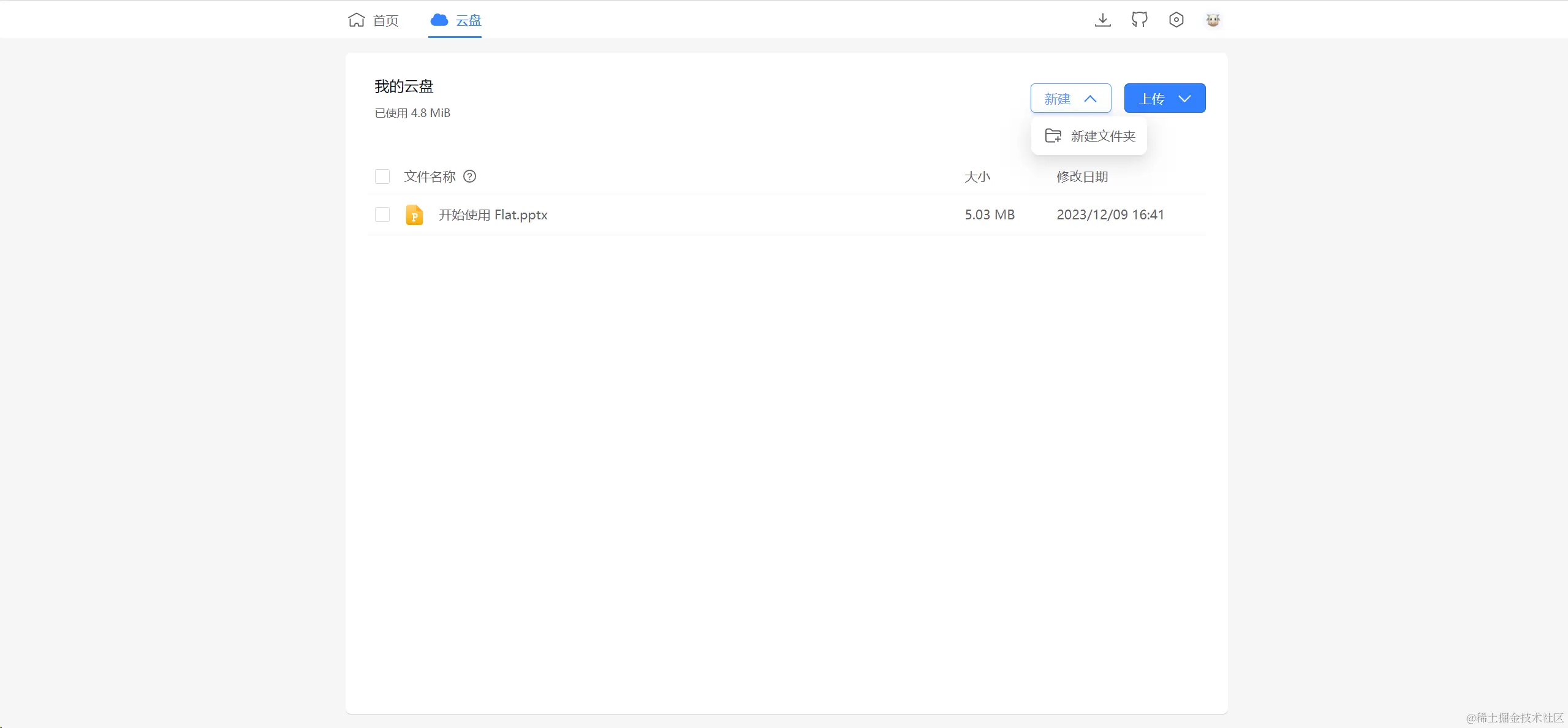This screenshot has height=728, width=1568.
Task: Expand the 上传 dropdown arrow
Action: pos(1184,98)
